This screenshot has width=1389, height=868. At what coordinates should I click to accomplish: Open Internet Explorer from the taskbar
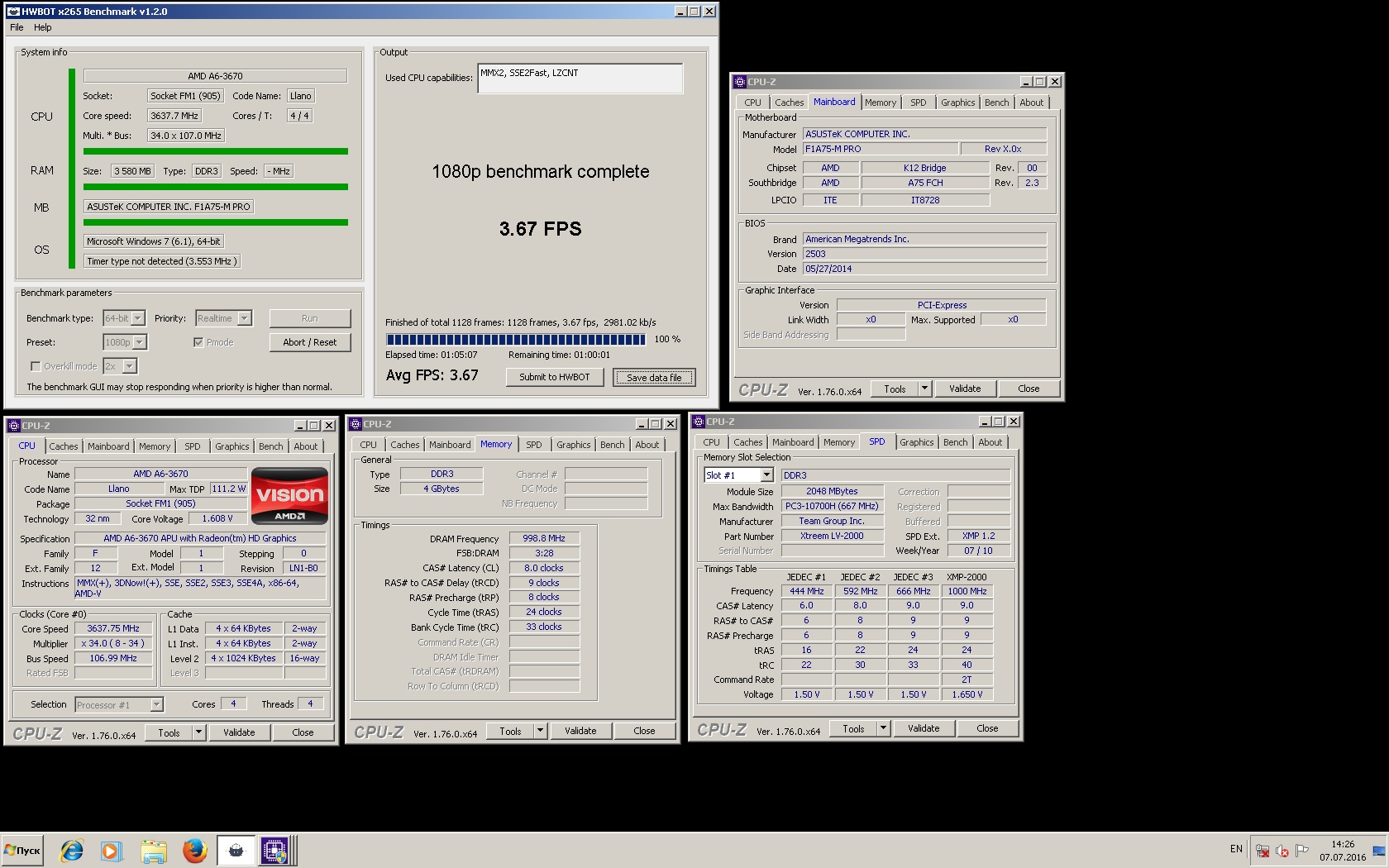[72, 850]
